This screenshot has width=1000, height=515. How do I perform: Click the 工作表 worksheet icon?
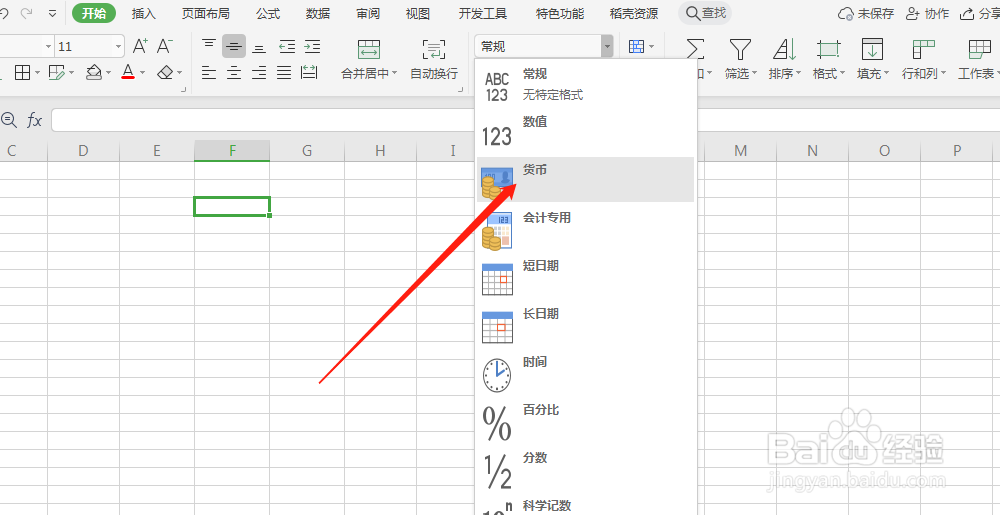(980, 48)
